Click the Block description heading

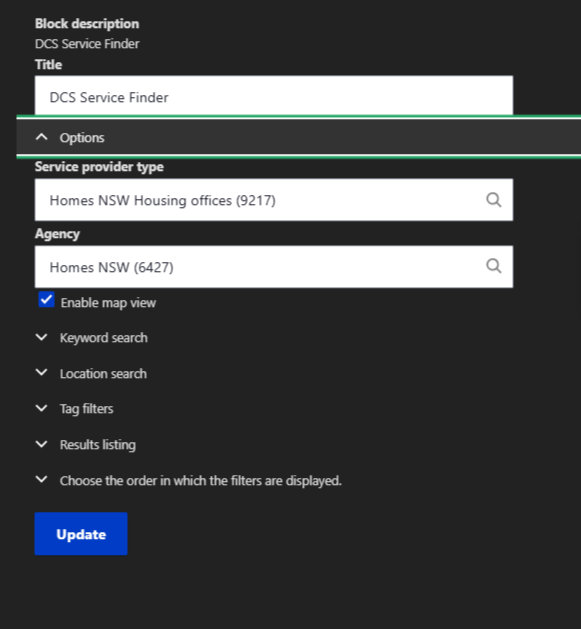click(x=87, y=24)
